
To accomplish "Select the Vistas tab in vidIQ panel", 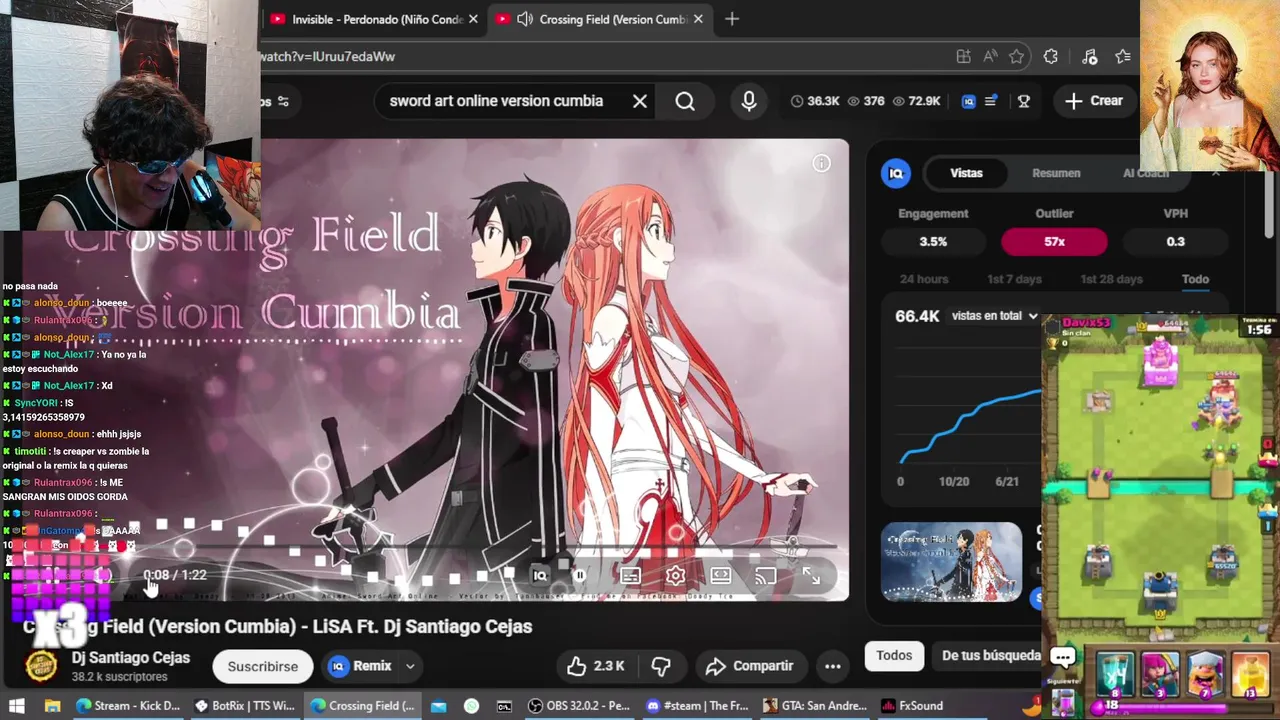I will (x=966, y=173).
